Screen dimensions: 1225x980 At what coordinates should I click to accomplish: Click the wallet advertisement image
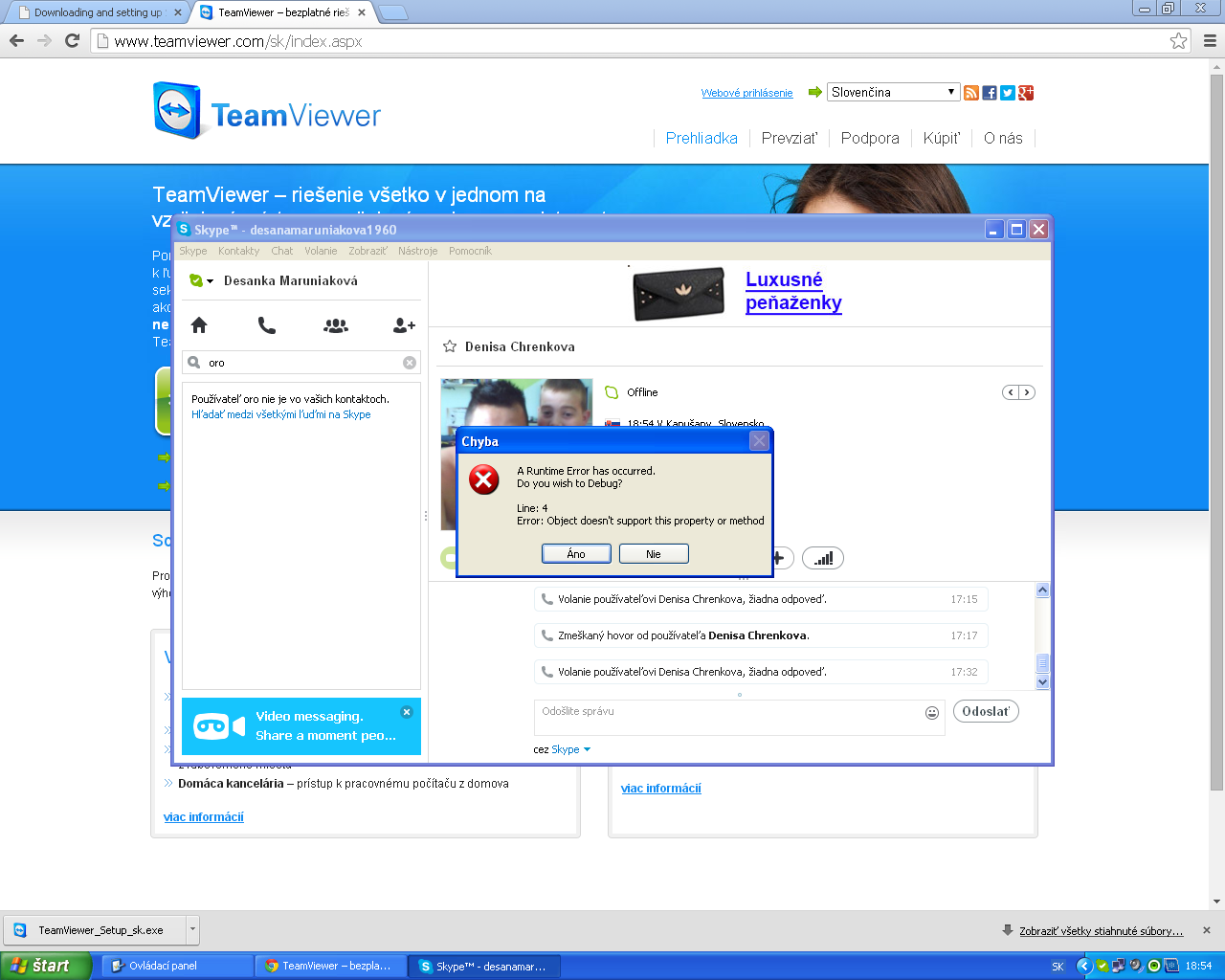(x=680, y=293)
